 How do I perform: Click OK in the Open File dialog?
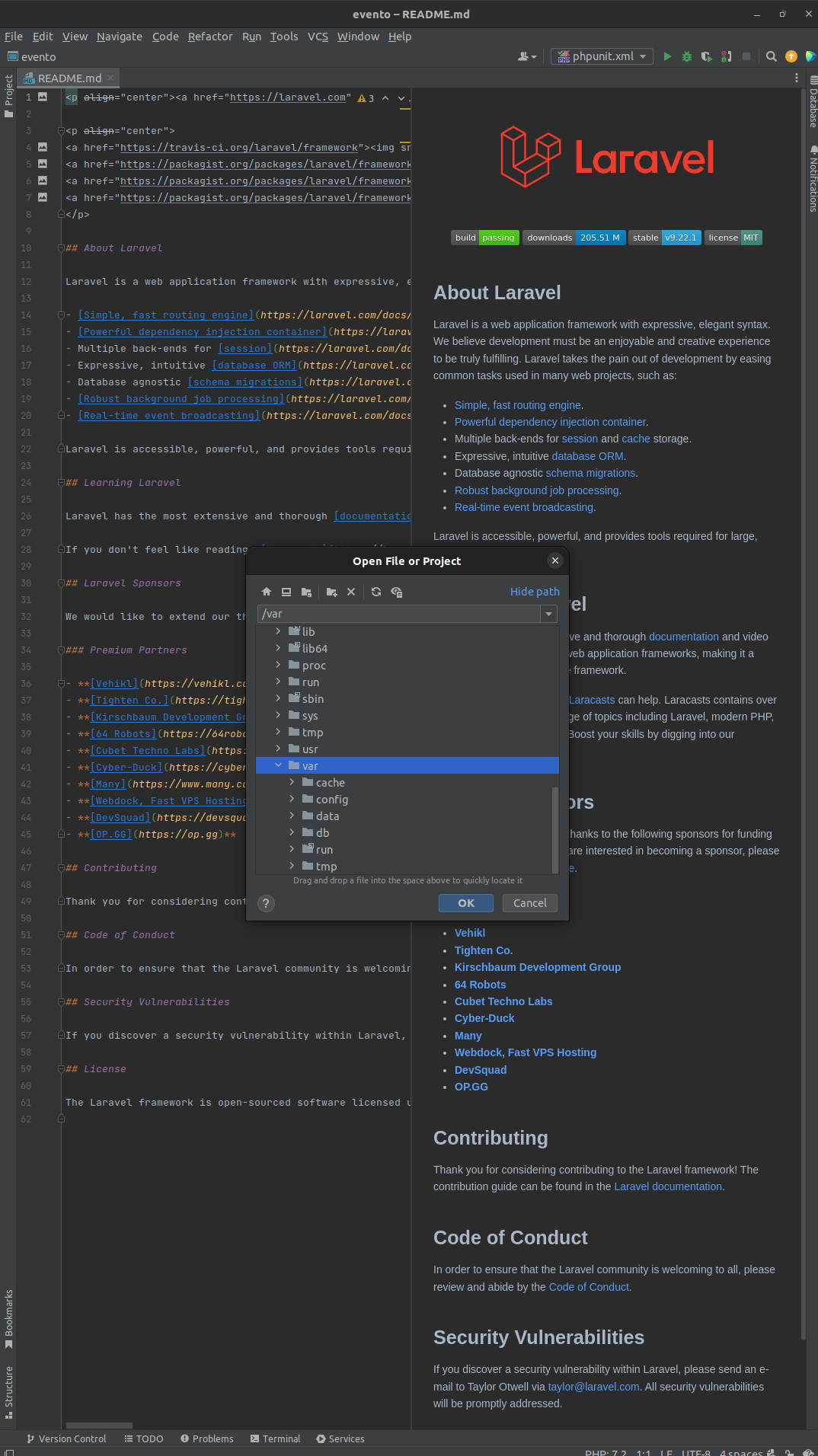(x=466, y=903)
